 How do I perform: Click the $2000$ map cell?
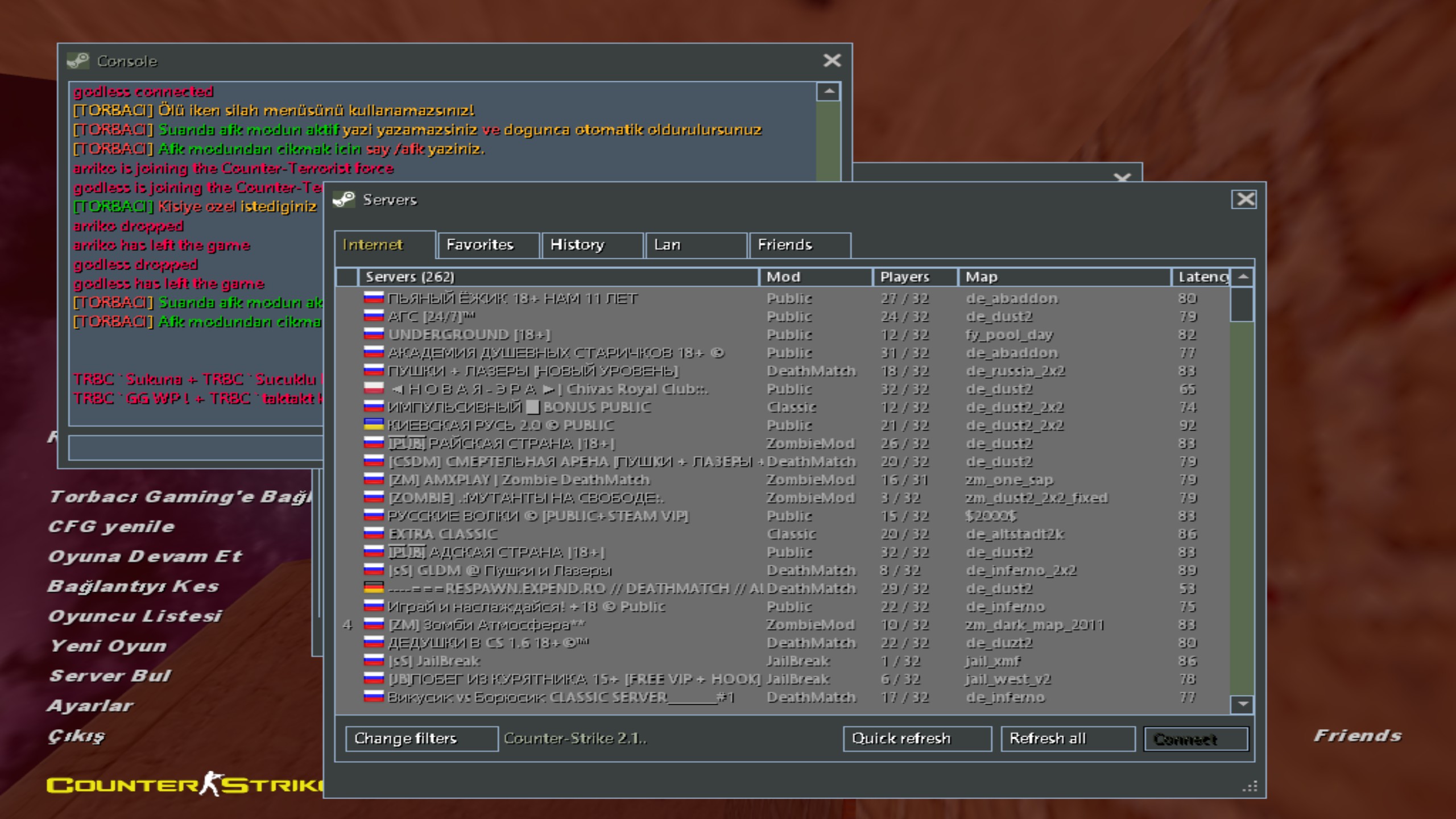(x=991, y=516)
